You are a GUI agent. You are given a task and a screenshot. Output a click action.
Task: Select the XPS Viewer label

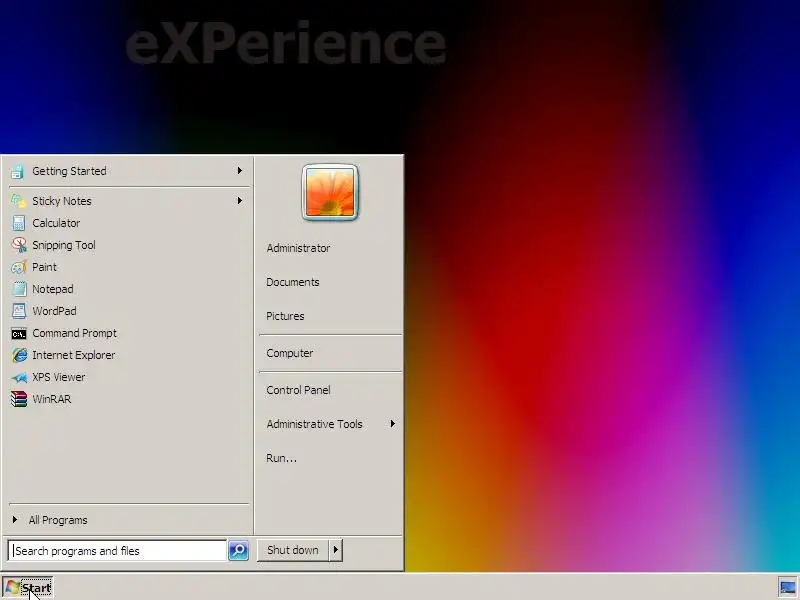59,377
